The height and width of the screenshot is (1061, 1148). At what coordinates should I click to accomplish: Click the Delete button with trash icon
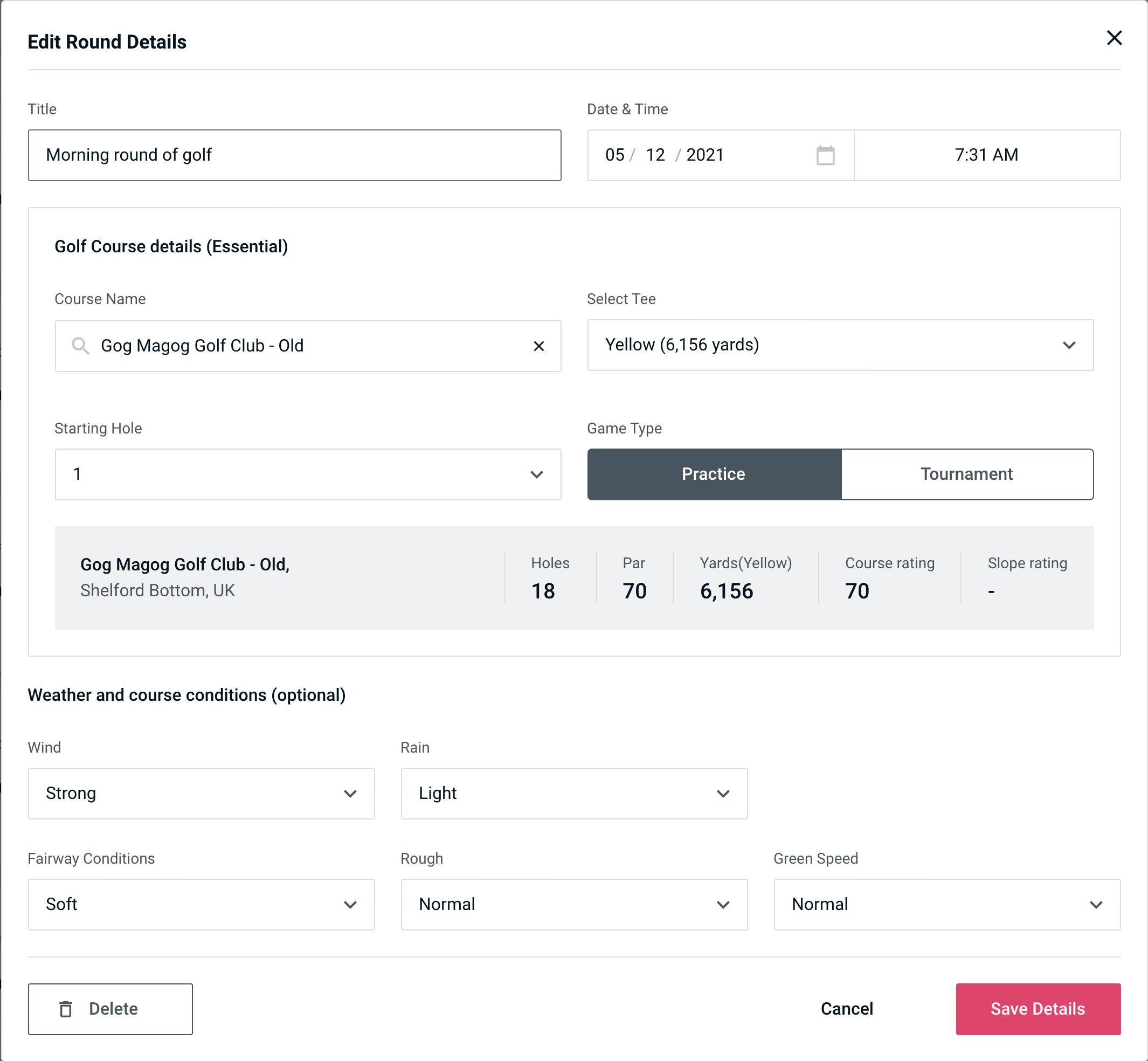click(x=111, y=1008)
